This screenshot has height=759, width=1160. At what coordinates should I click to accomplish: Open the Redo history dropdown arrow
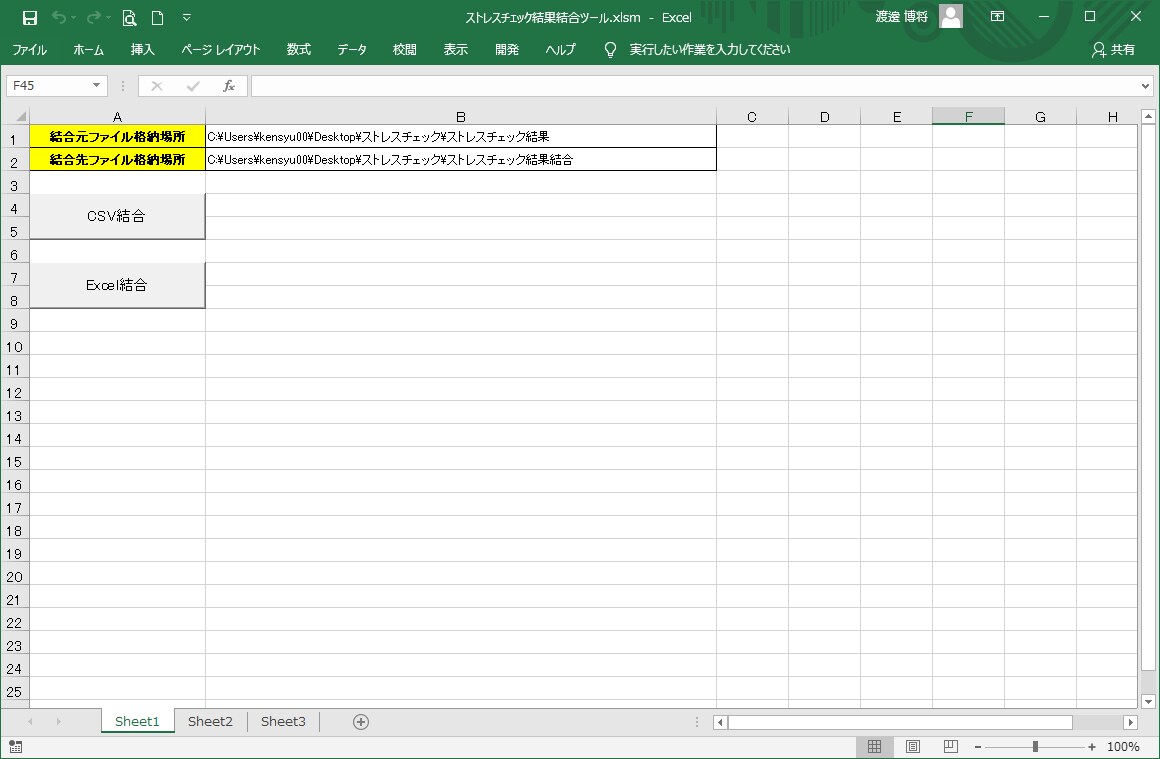pyautogui.click(x=109, y=18)
